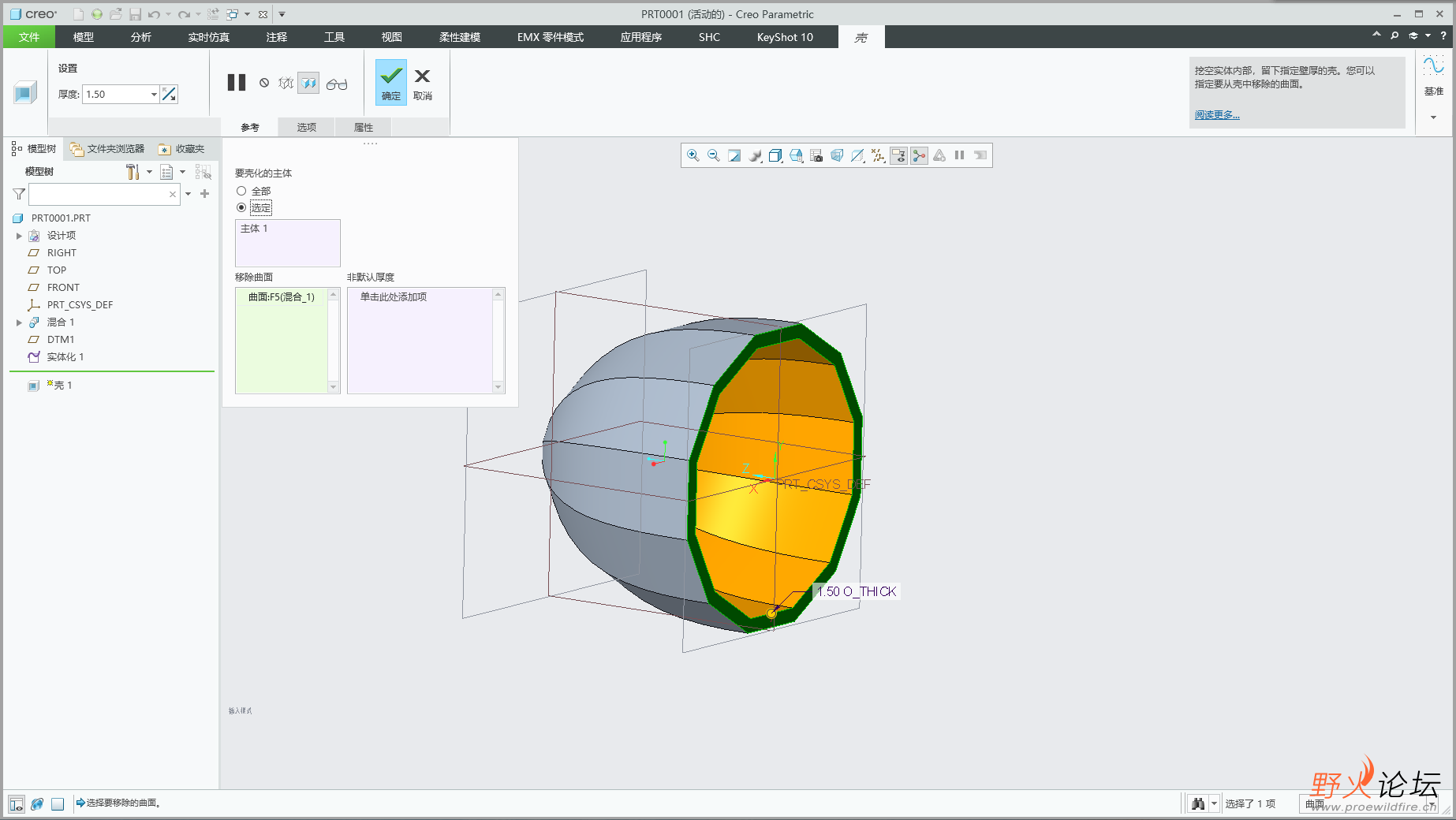
Task: Open the model tree settings hammer icon
Action: tap(133, 172)
